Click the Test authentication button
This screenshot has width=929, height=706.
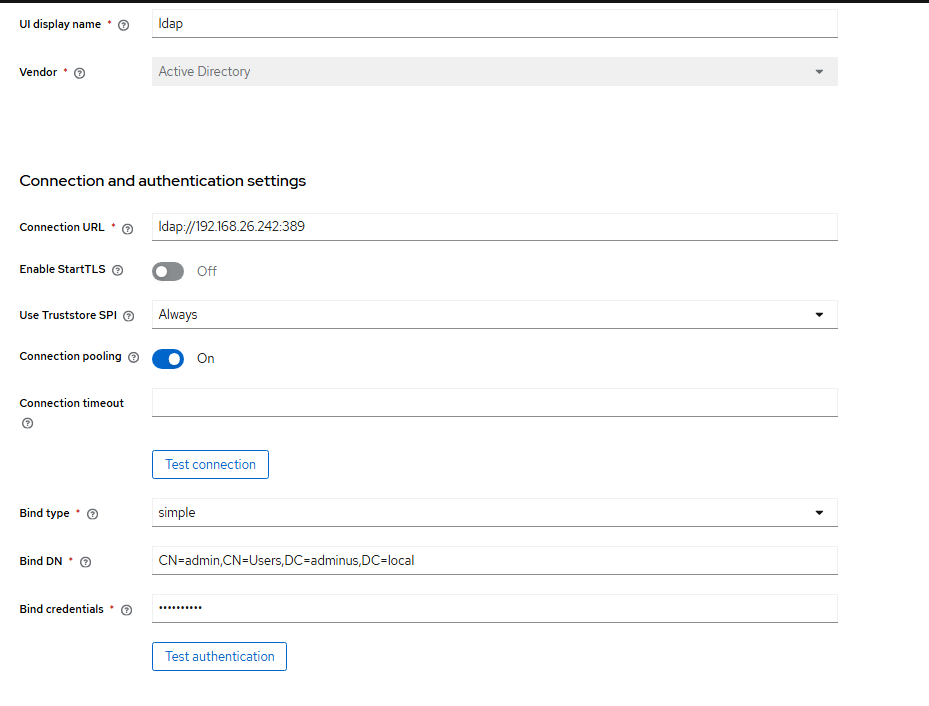coord(219,656)
